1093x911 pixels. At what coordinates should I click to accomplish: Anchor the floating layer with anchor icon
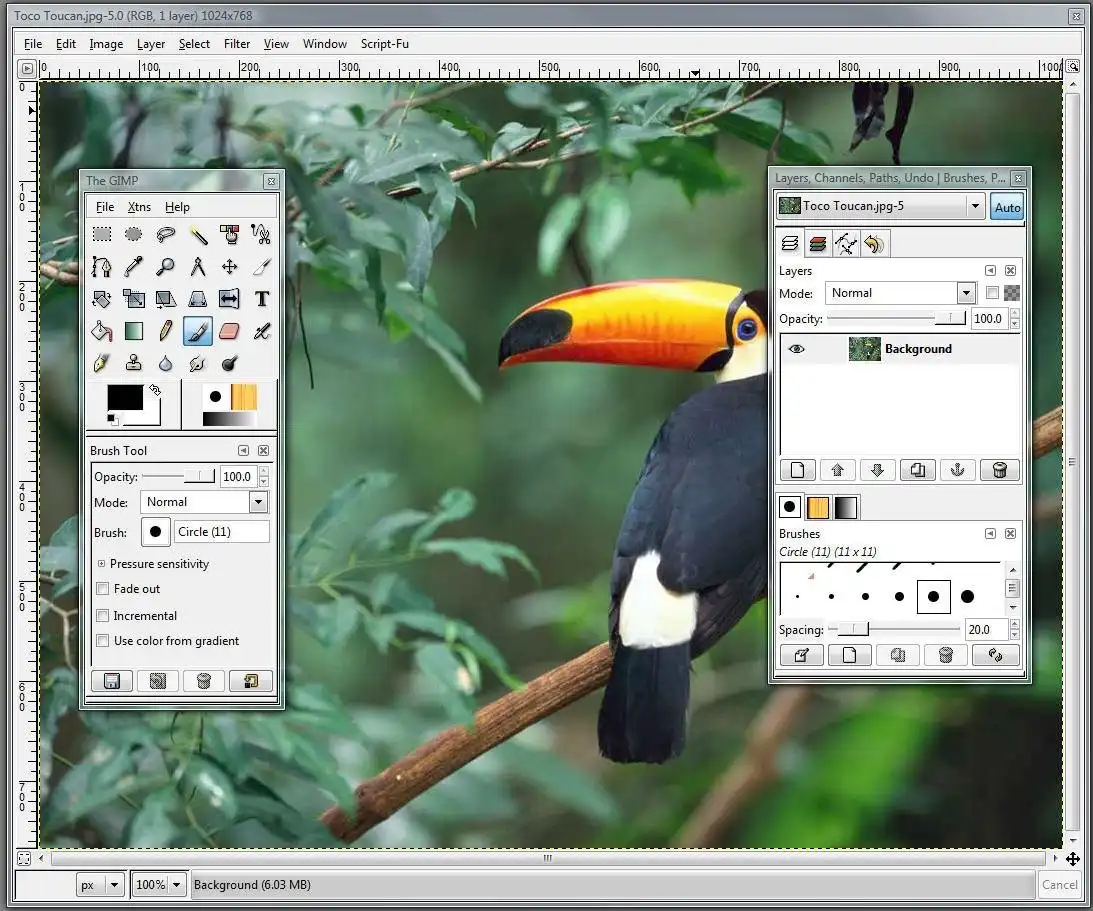[x=957, y=470]
